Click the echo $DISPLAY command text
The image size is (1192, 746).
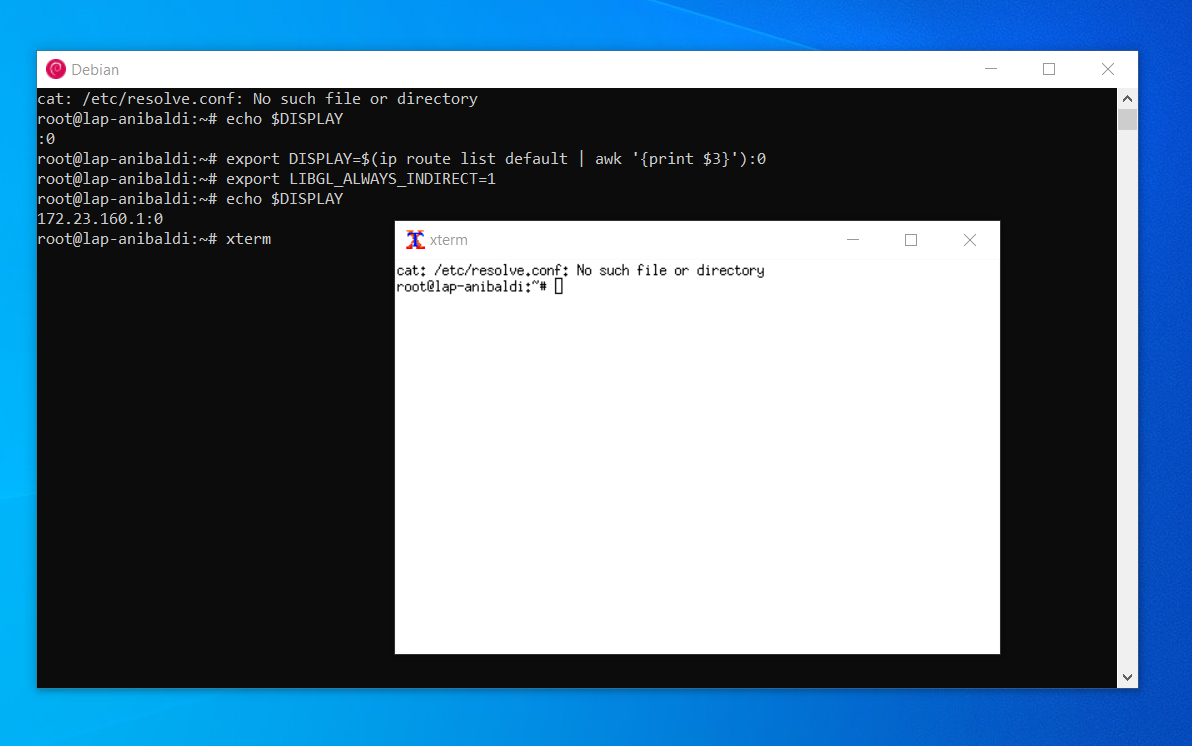[285, 198]
